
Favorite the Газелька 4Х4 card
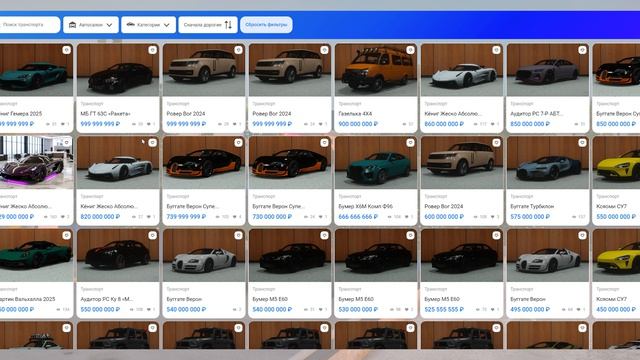[410, 50]
